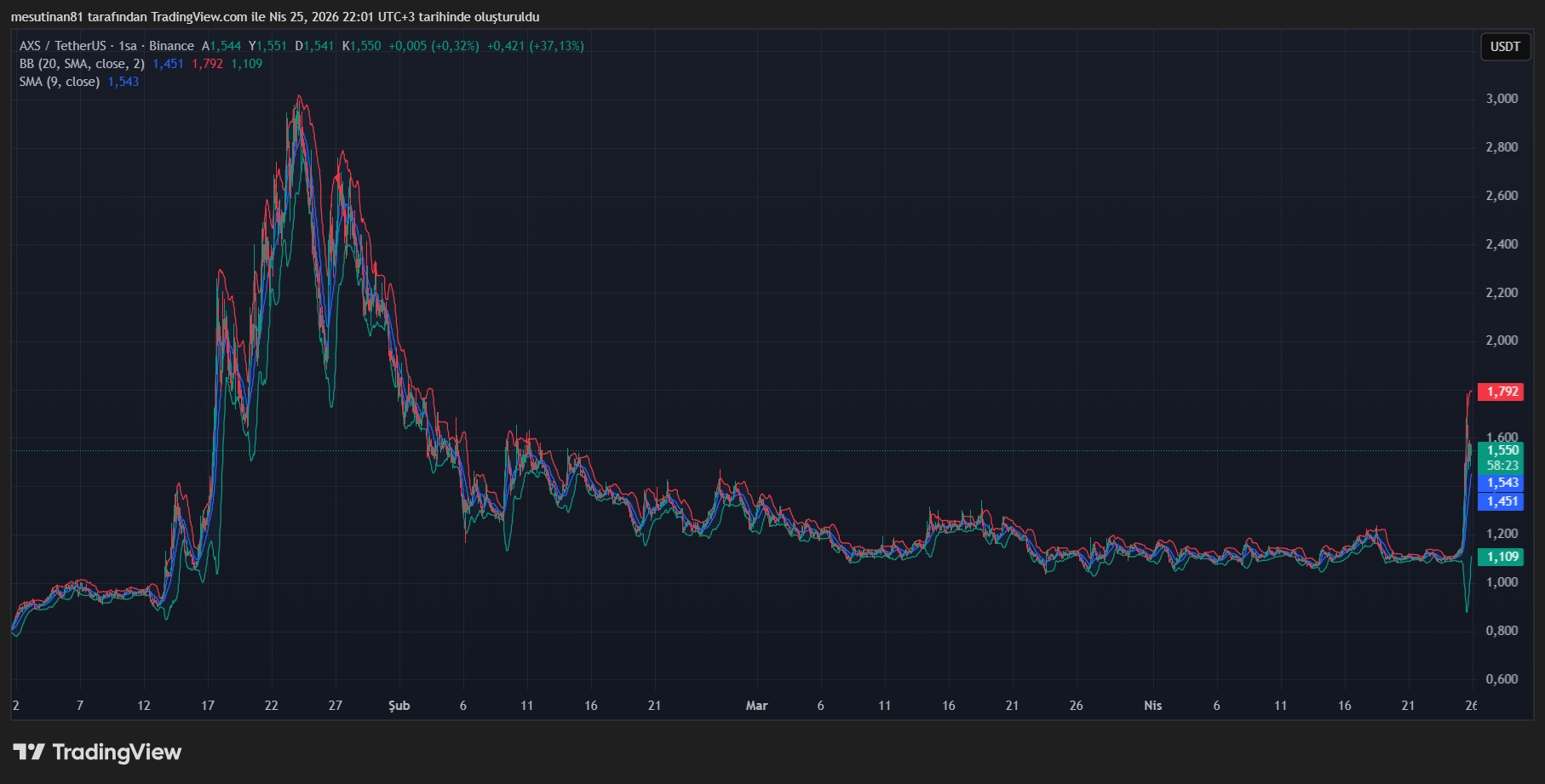Click the blue 1,543 SMA price label

(x=1502, y=483)
